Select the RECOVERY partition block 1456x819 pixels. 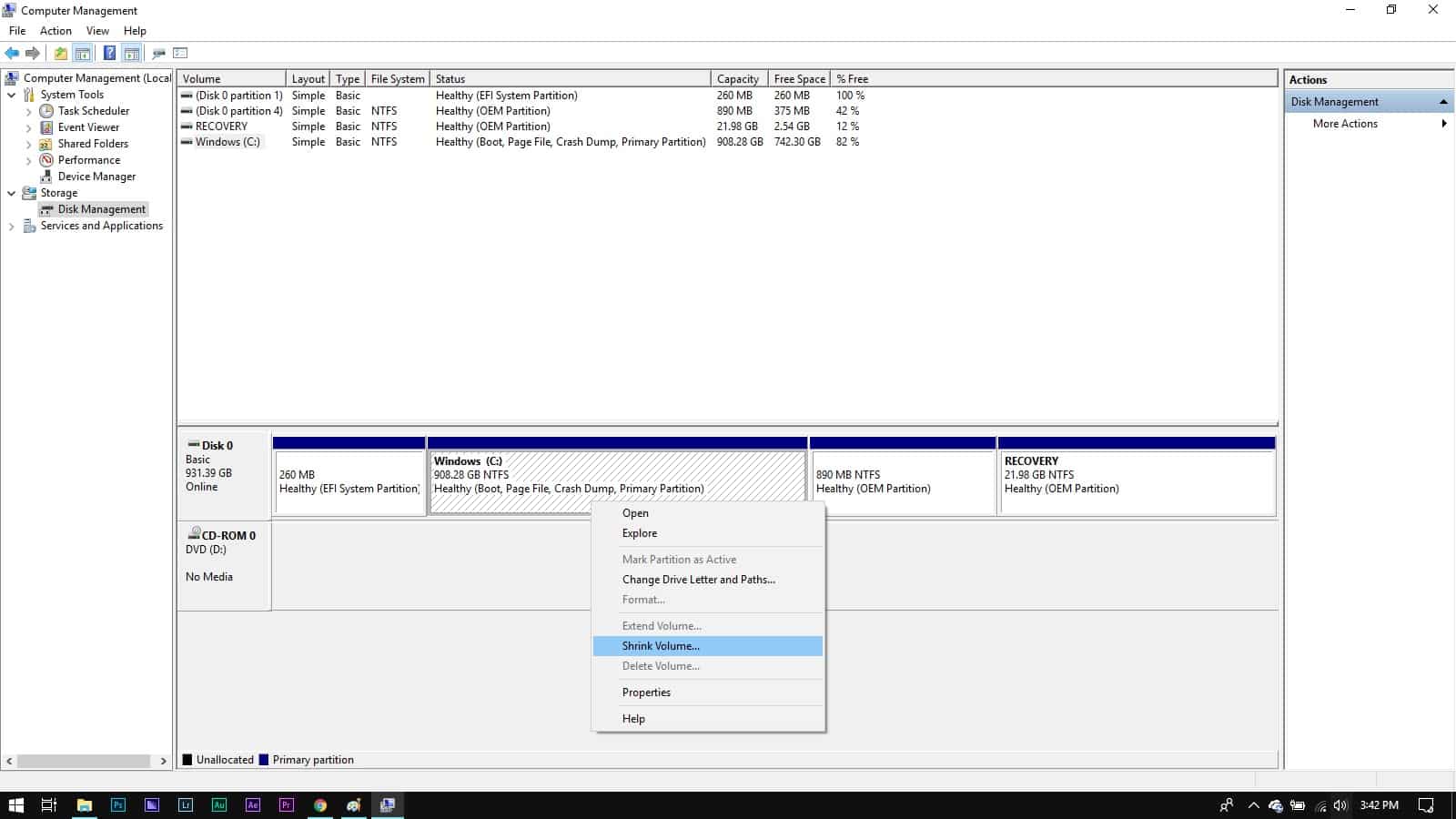(x=1136, y=478)
